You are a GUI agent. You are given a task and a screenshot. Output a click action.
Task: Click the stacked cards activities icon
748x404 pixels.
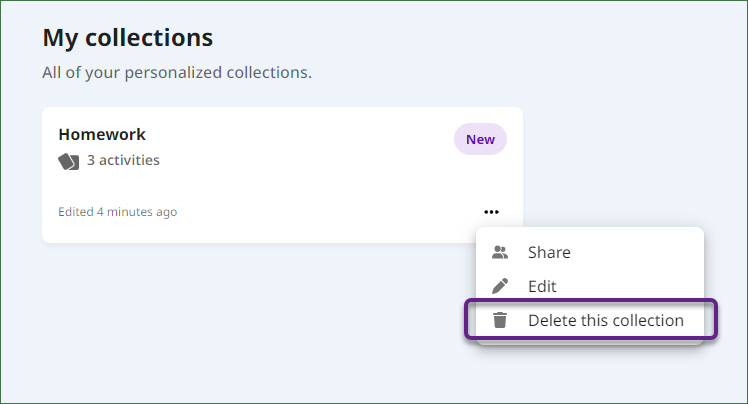click(x=69, y=161)
